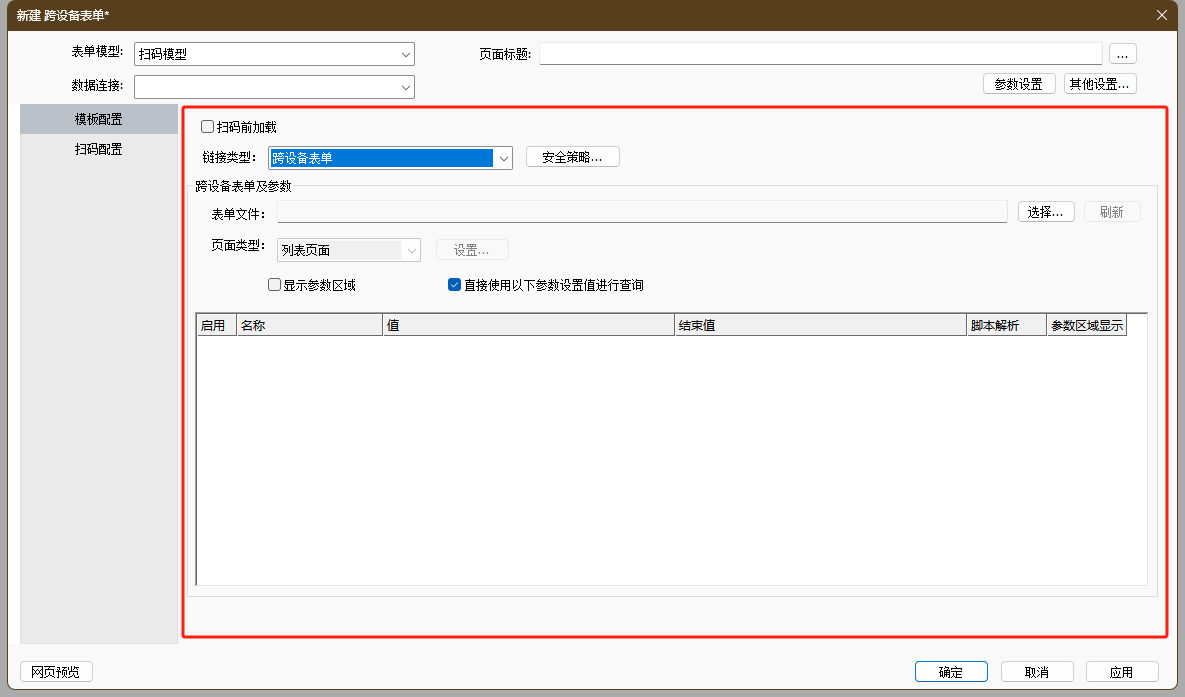This screenshot has width=1185, height=697.
Task: Click the 名称 column header
Action: click(x=308, y=326)
